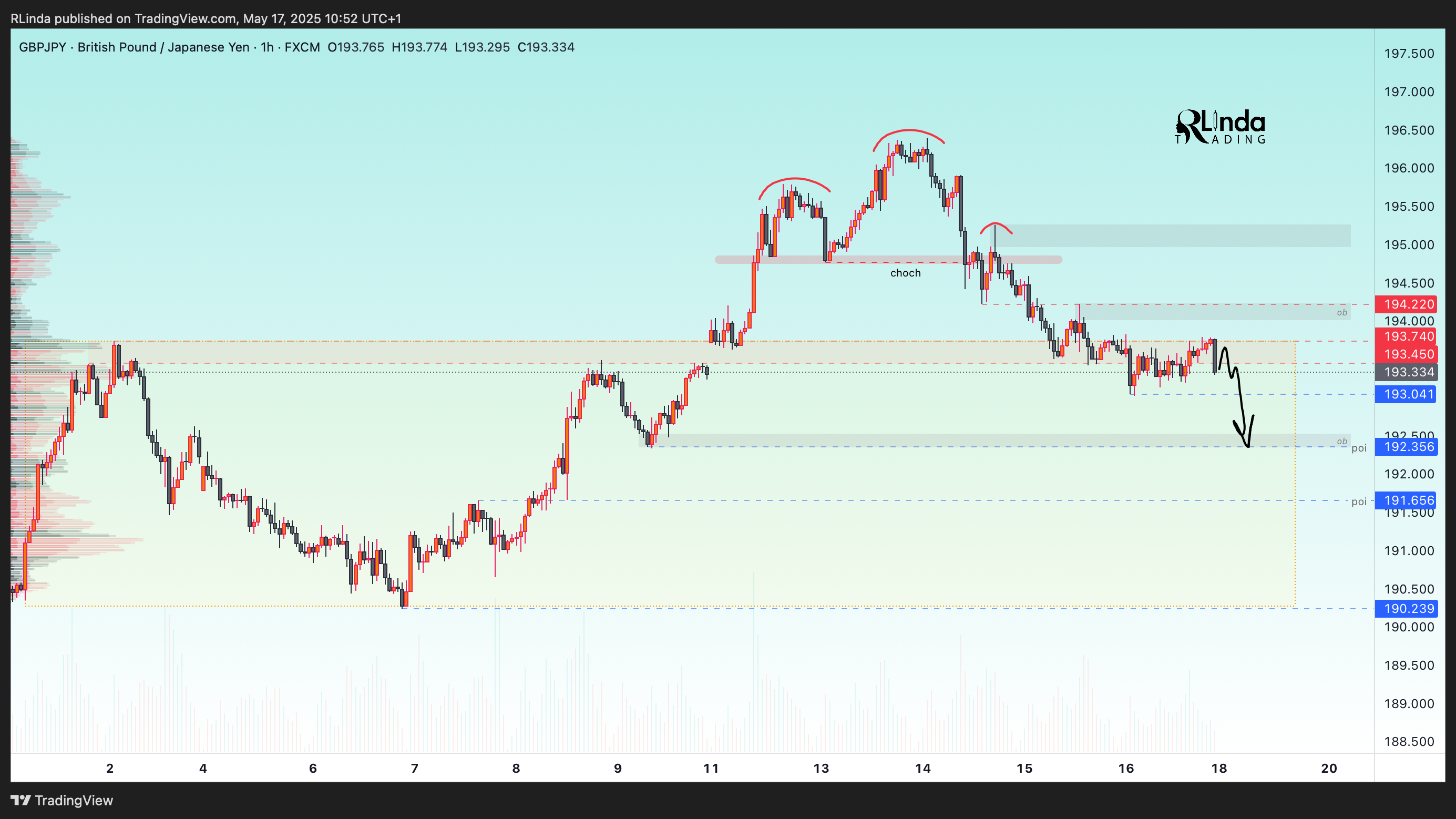
Task: Click the 197.500 price scale value
Action: tap(1409, 54)
